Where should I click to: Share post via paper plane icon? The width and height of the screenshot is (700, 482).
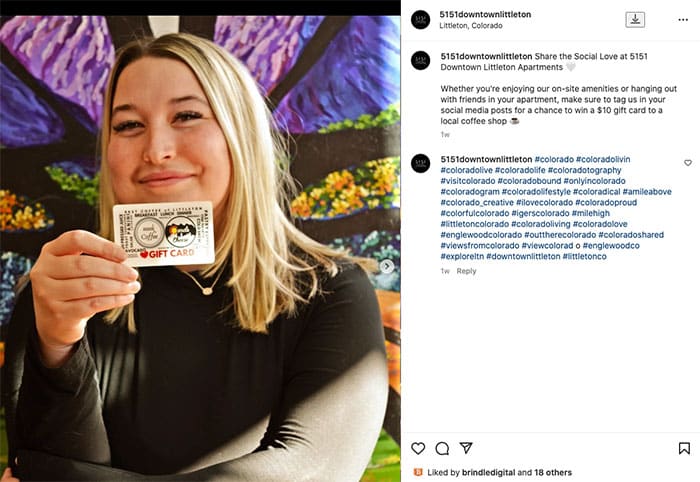[466, 448]
